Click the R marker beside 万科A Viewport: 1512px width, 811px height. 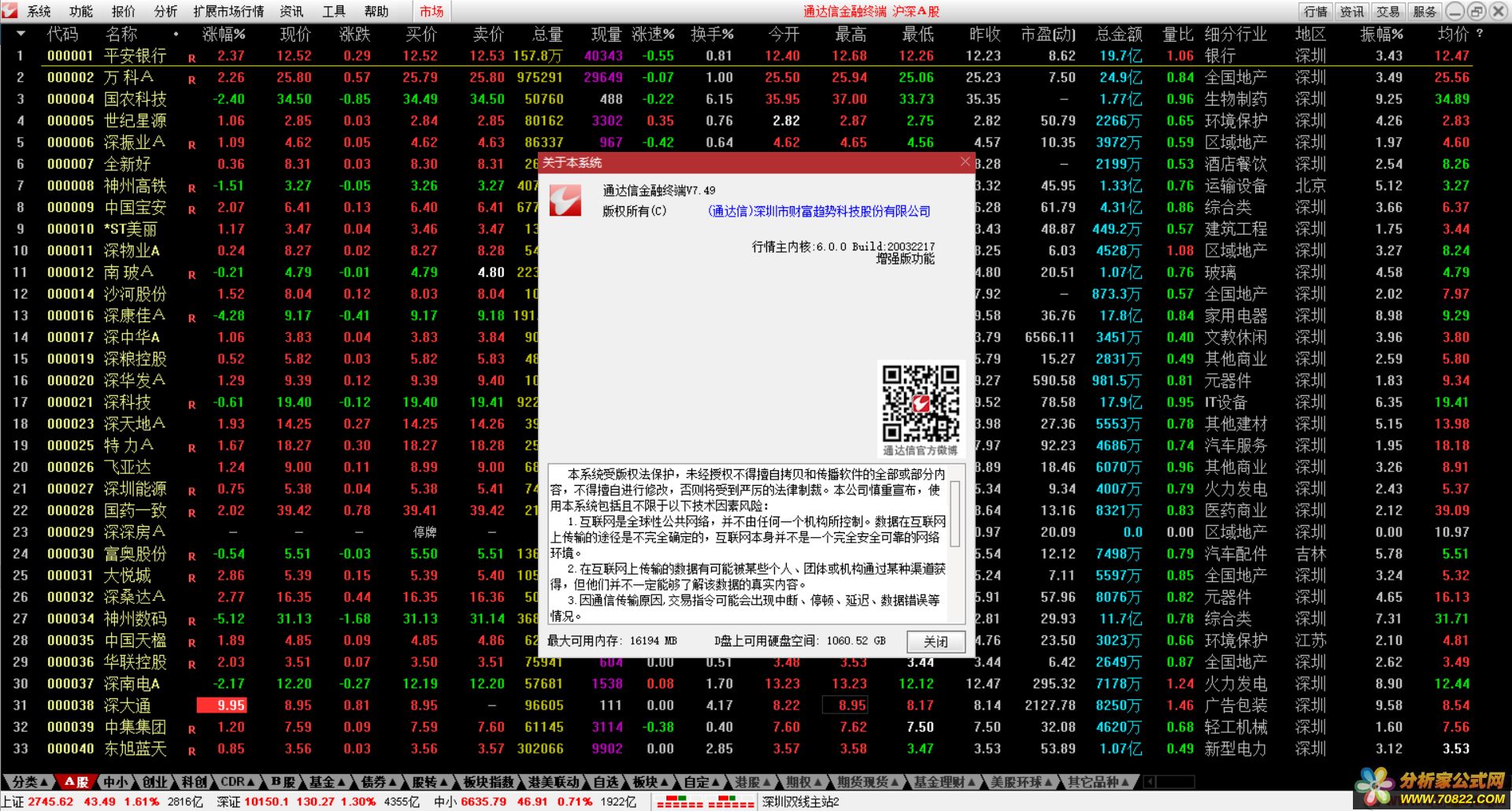click(x=192, y=80)
